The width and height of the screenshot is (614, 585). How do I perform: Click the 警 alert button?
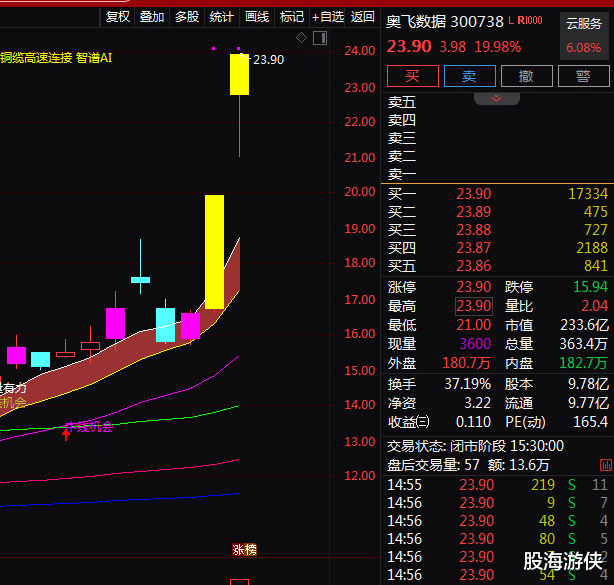[x=583, y=76]
